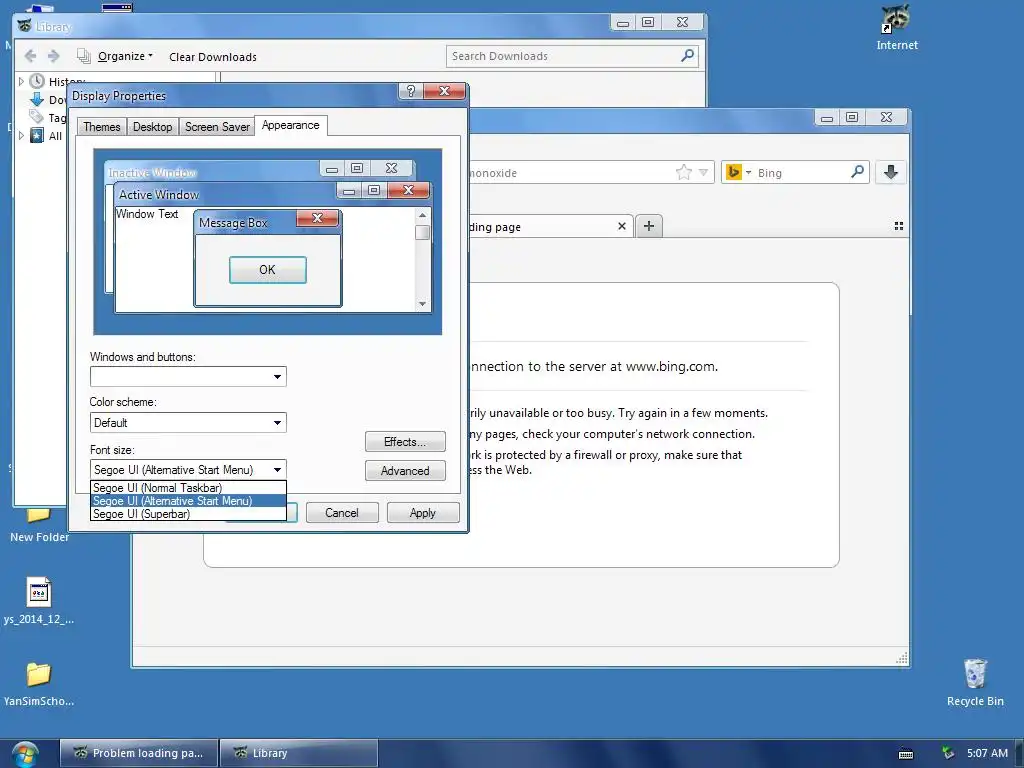Click the magnifier icon in Search Downloads

[x=687, y=56]
